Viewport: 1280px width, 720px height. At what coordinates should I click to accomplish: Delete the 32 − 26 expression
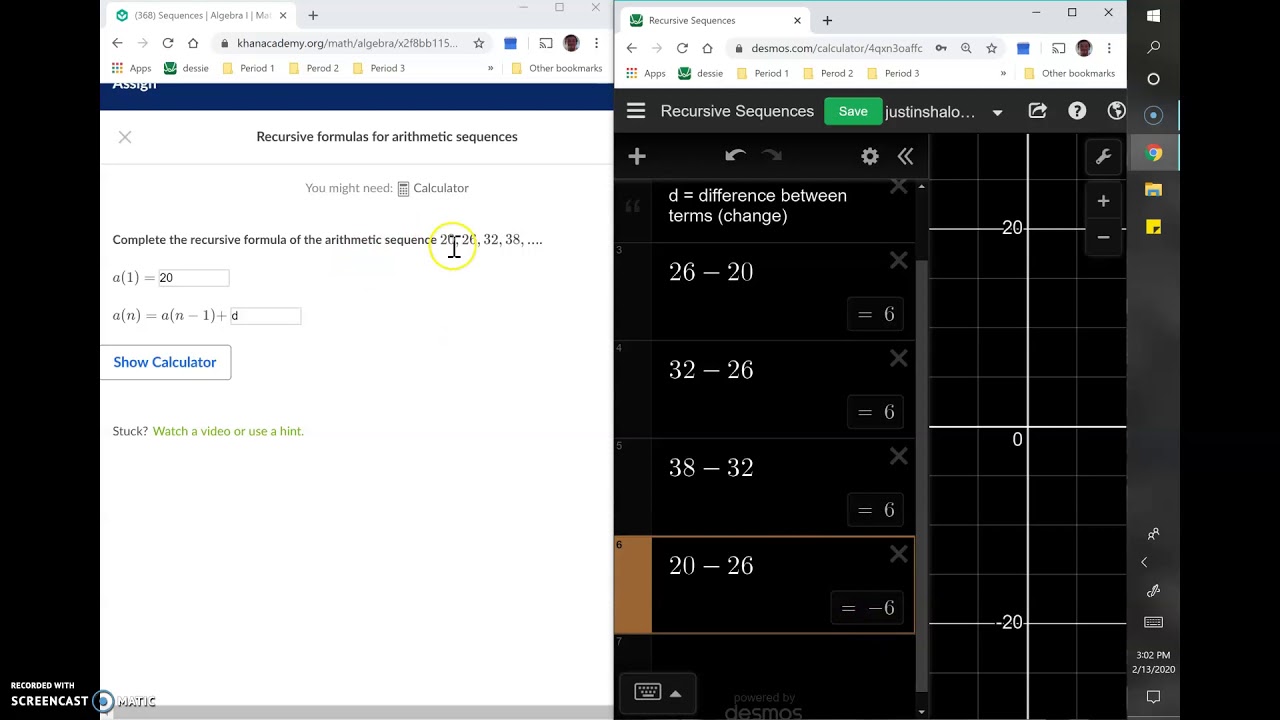point(898,358)
